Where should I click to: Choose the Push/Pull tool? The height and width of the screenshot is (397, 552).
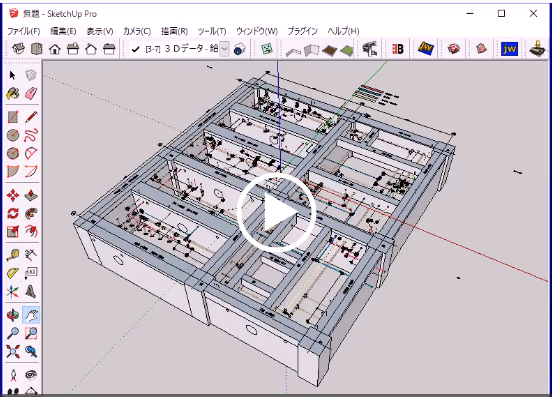(31, 195)
